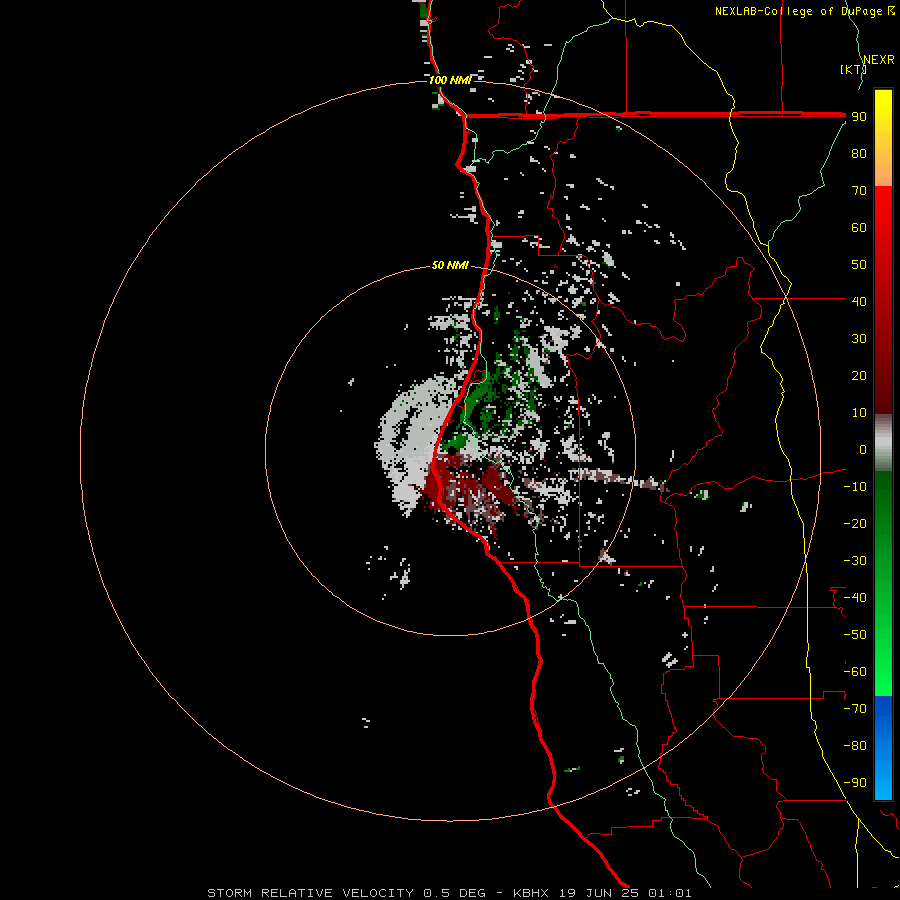Click the 80 value on velocity scale
900x900 pixels.
[859, 154]
